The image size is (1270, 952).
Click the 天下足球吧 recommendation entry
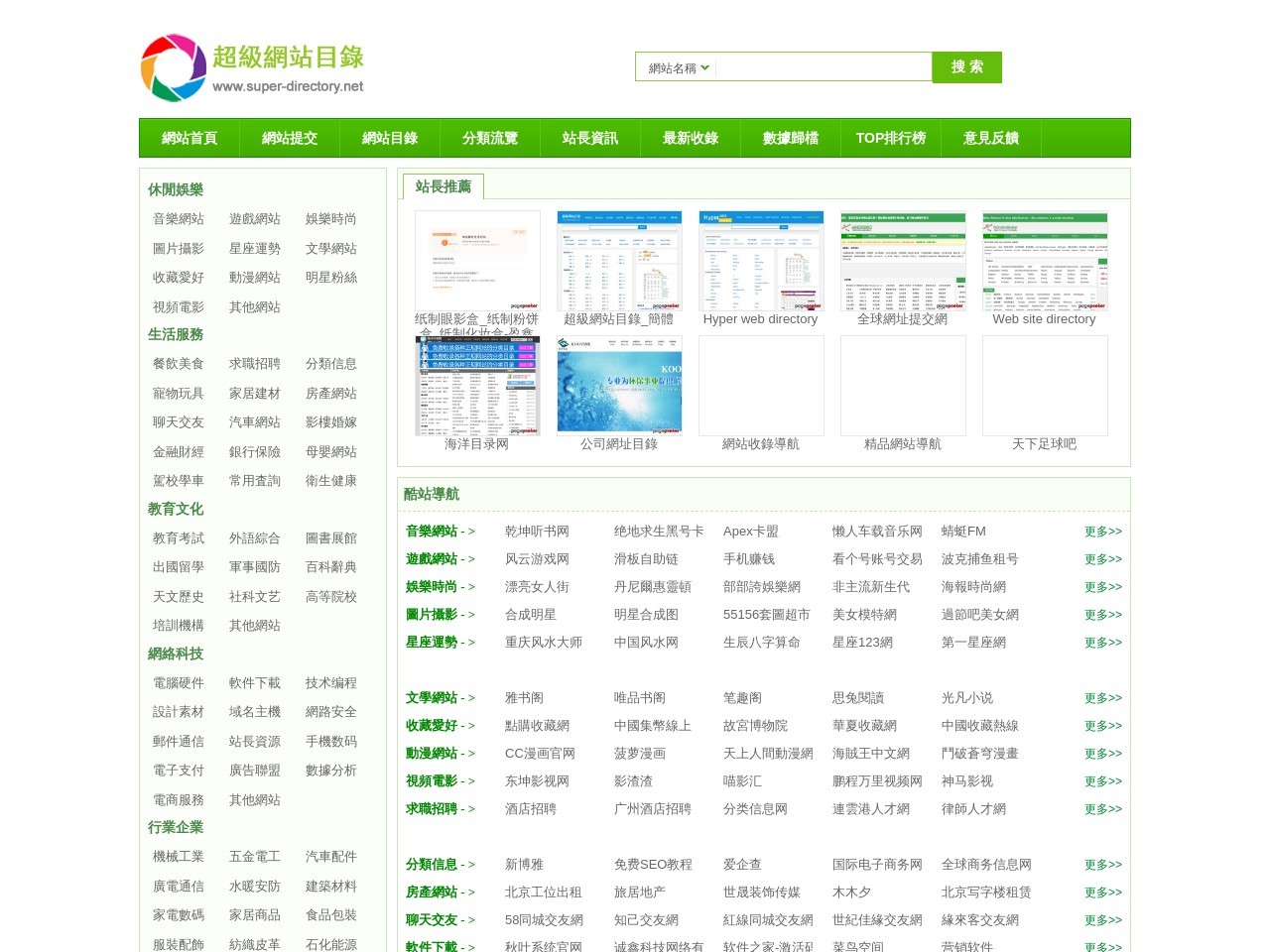(x=1045, y=444)
